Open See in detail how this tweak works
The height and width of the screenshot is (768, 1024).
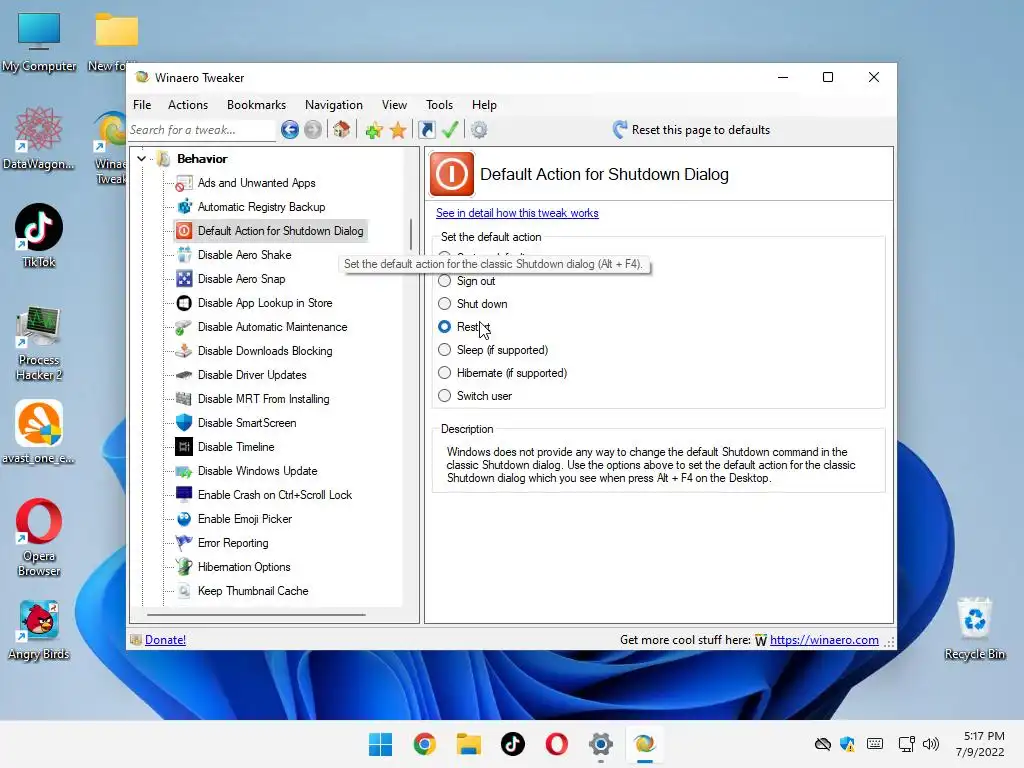click(x=517, y=213)
